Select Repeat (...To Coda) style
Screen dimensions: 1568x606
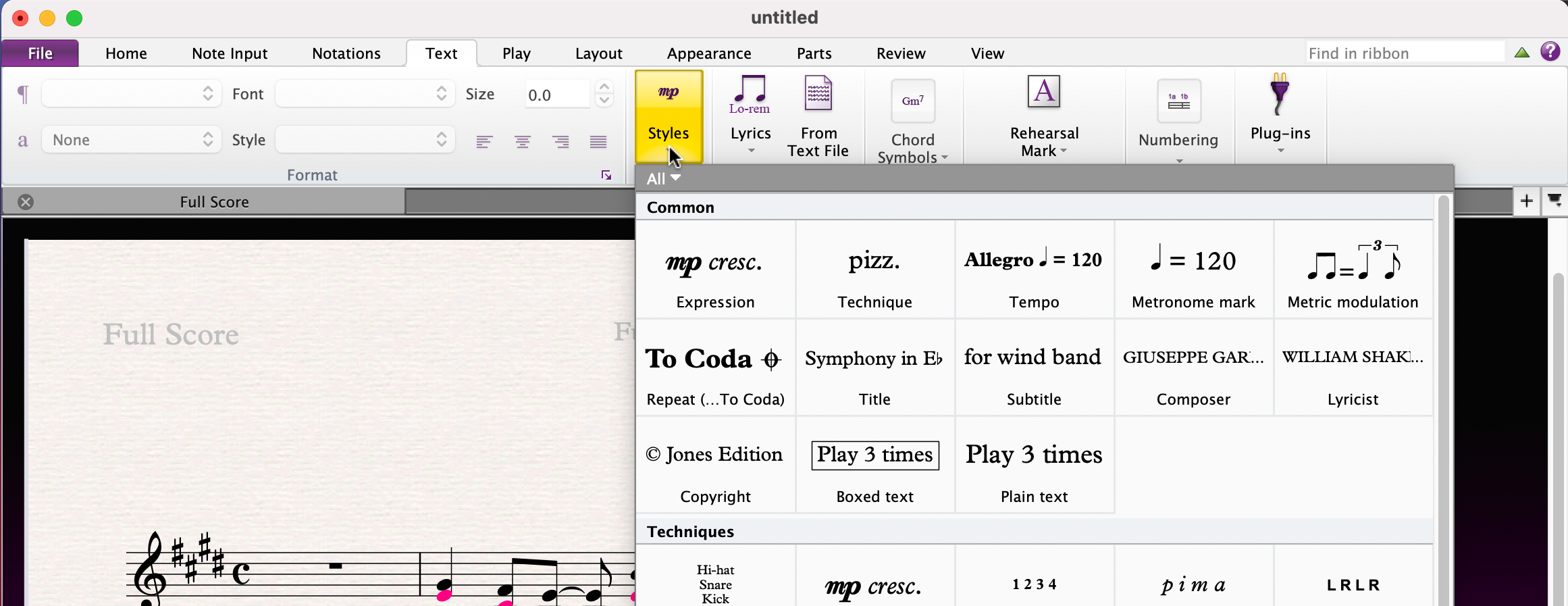[x=715, y=367]
